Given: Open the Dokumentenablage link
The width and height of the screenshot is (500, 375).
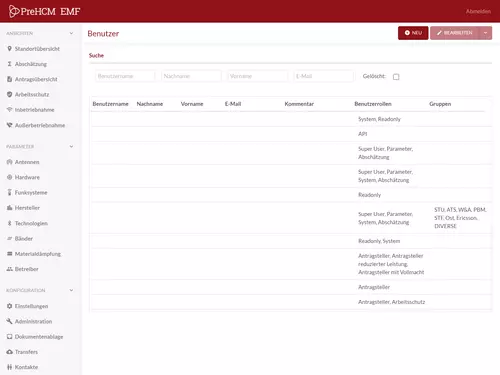Looking at the screenshot, I should coord(39,337).
